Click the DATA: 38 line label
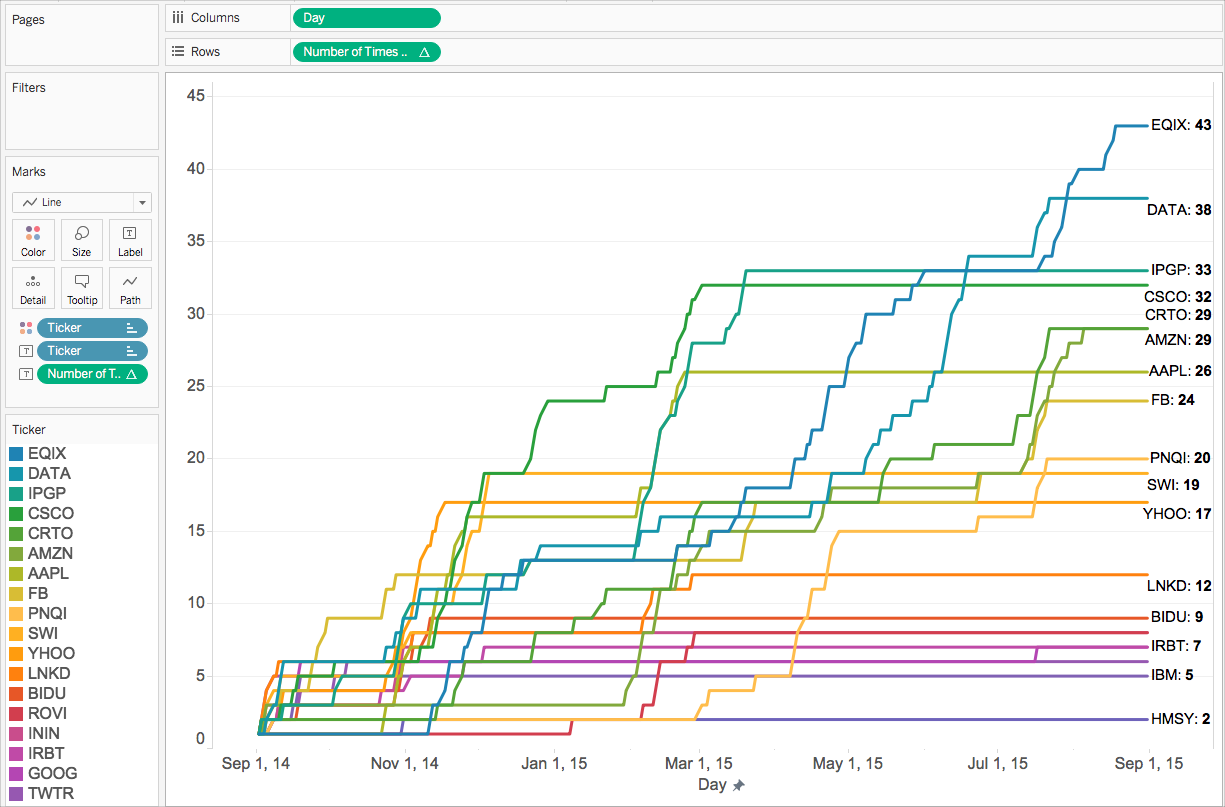The image size is (1225, 807). click(x=1179, y=211)
